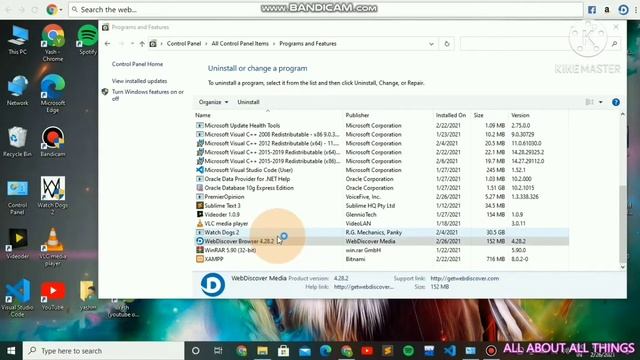Open Organize dropdown menu
The width and height of the screenshot is (640, 360).
click(x=213, y=102)
